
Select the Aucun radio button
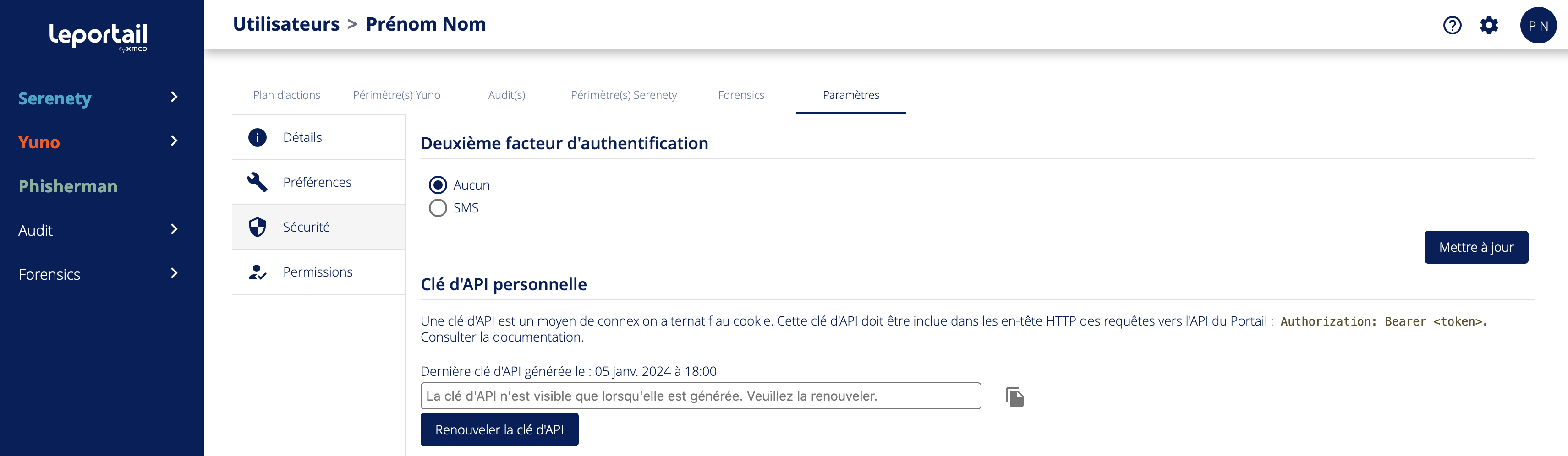coord(438,185)
